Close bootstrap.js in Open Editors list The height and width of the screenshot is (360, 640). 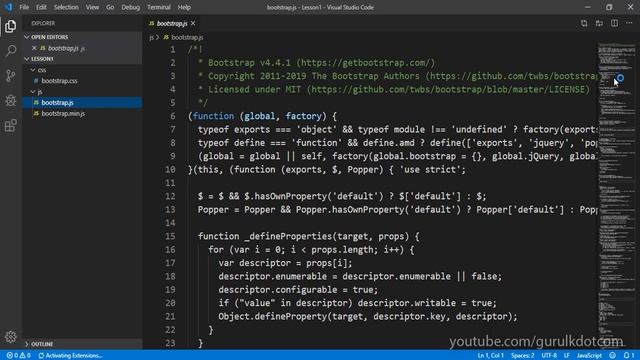point(34,48)
